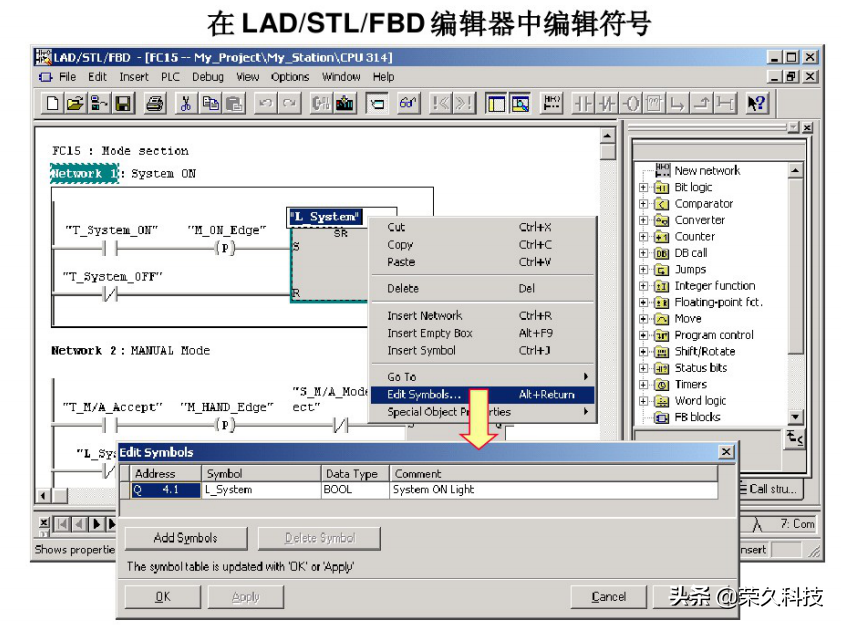The height and width of the screenshot is (625, 841).
Task: Choose Insert Network in context menu
Action: pos(483,316)
